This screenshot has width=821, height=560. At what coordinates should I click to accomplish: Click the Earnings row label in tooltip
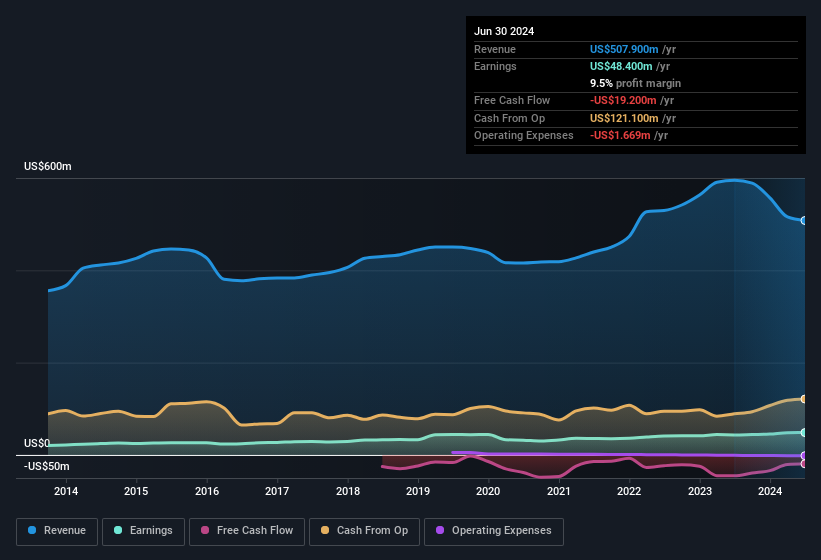pos(495,66)
